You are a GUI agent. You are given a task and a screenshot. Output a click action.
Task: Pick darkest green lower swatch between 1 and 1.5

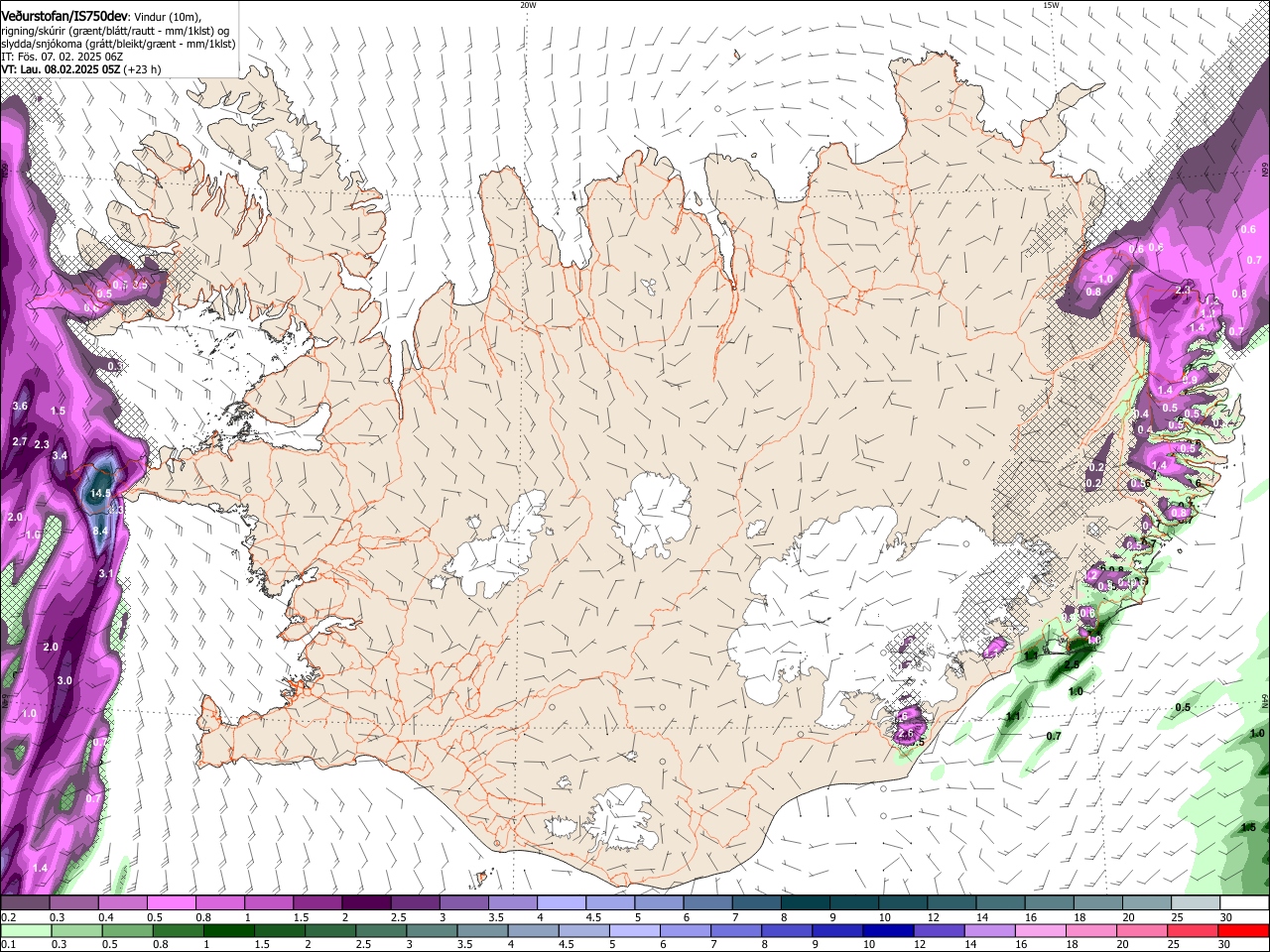pyautogui.click(x=228, y=930)
